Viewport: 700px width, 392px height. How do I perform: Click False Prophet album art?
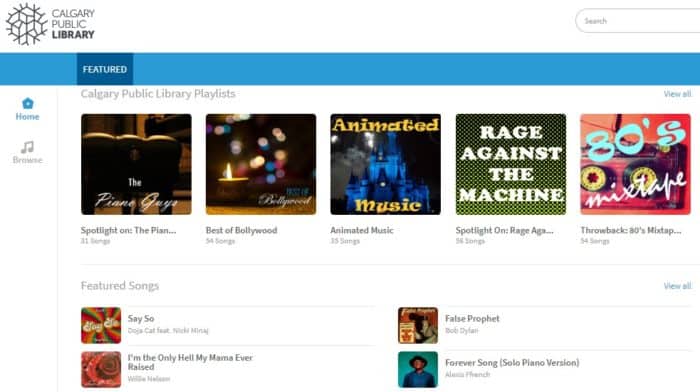pos(418,325)
